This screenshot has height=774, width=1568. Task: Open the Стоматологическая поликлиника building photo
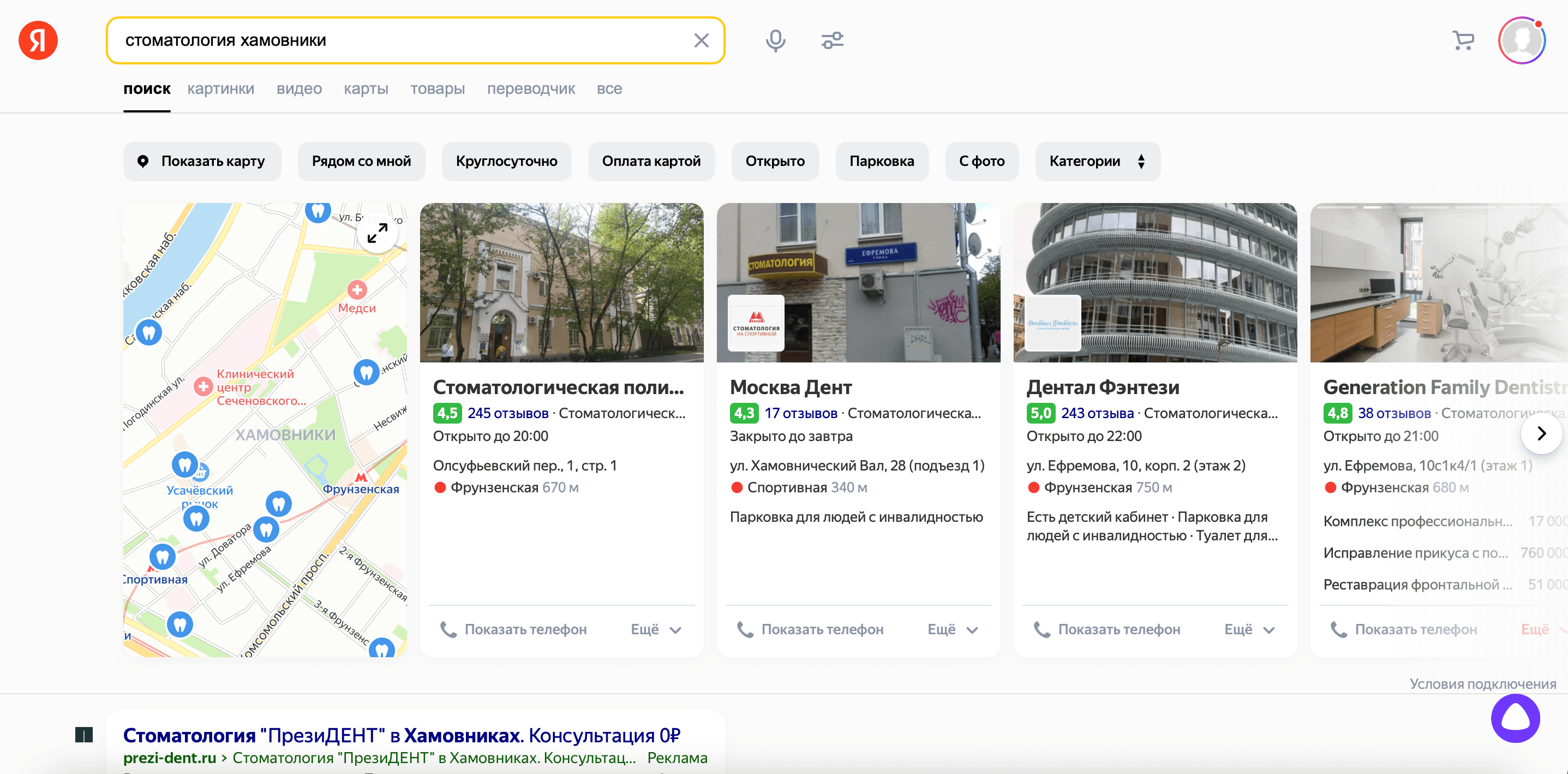(562, 283)
